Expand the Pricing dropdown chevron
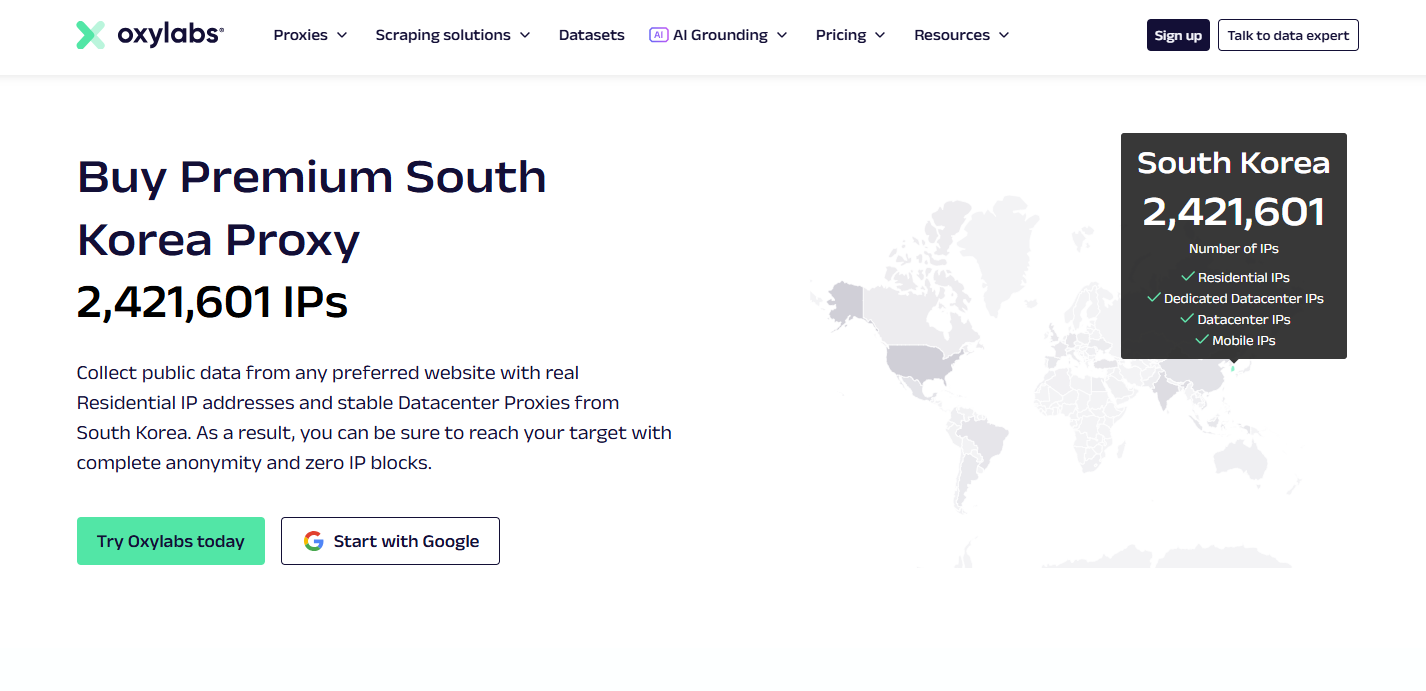 click(x=880, y=35)
